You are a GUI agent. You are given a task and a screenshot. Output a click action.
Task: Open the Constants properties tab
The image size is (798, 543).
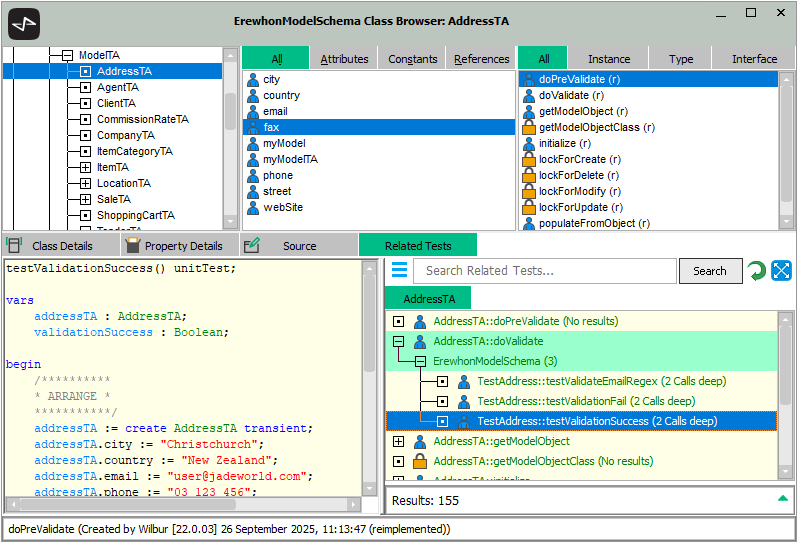tap(413, 59)
